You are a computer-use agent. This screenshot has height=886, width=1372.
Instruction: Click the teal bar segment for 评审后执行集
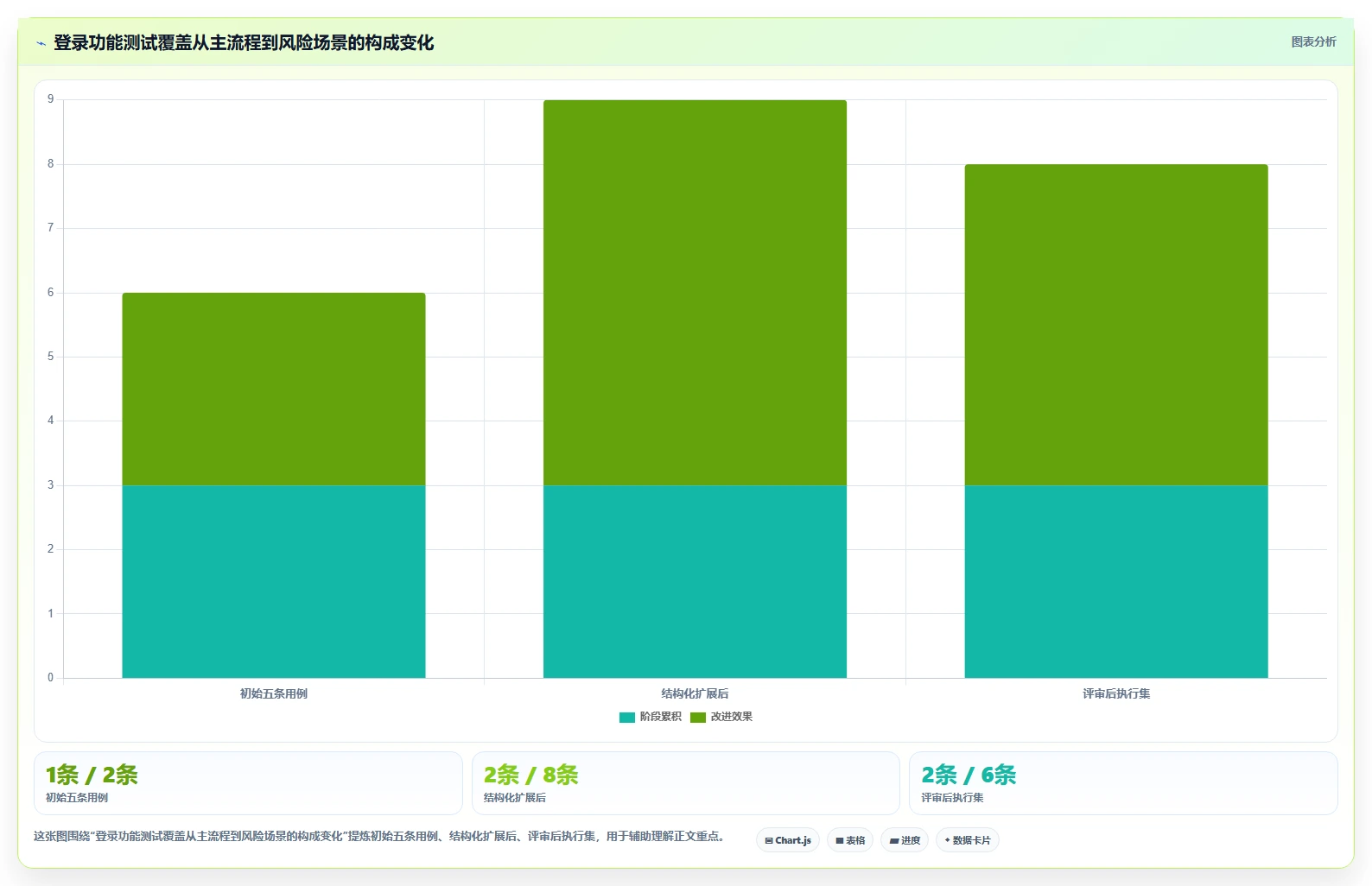click(x=1116, y=581)
